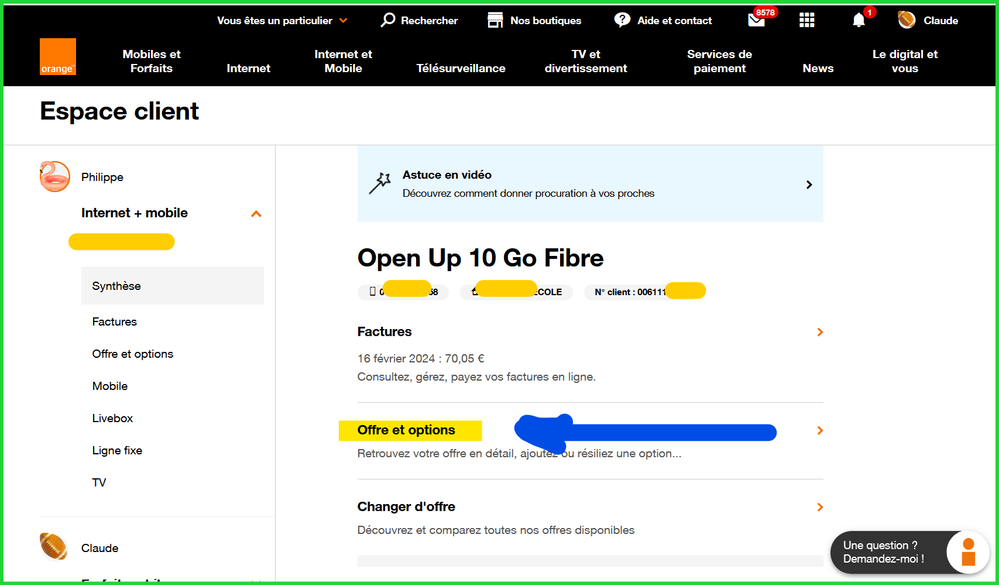Click the N° client number chip

click(x=645, y=292)
